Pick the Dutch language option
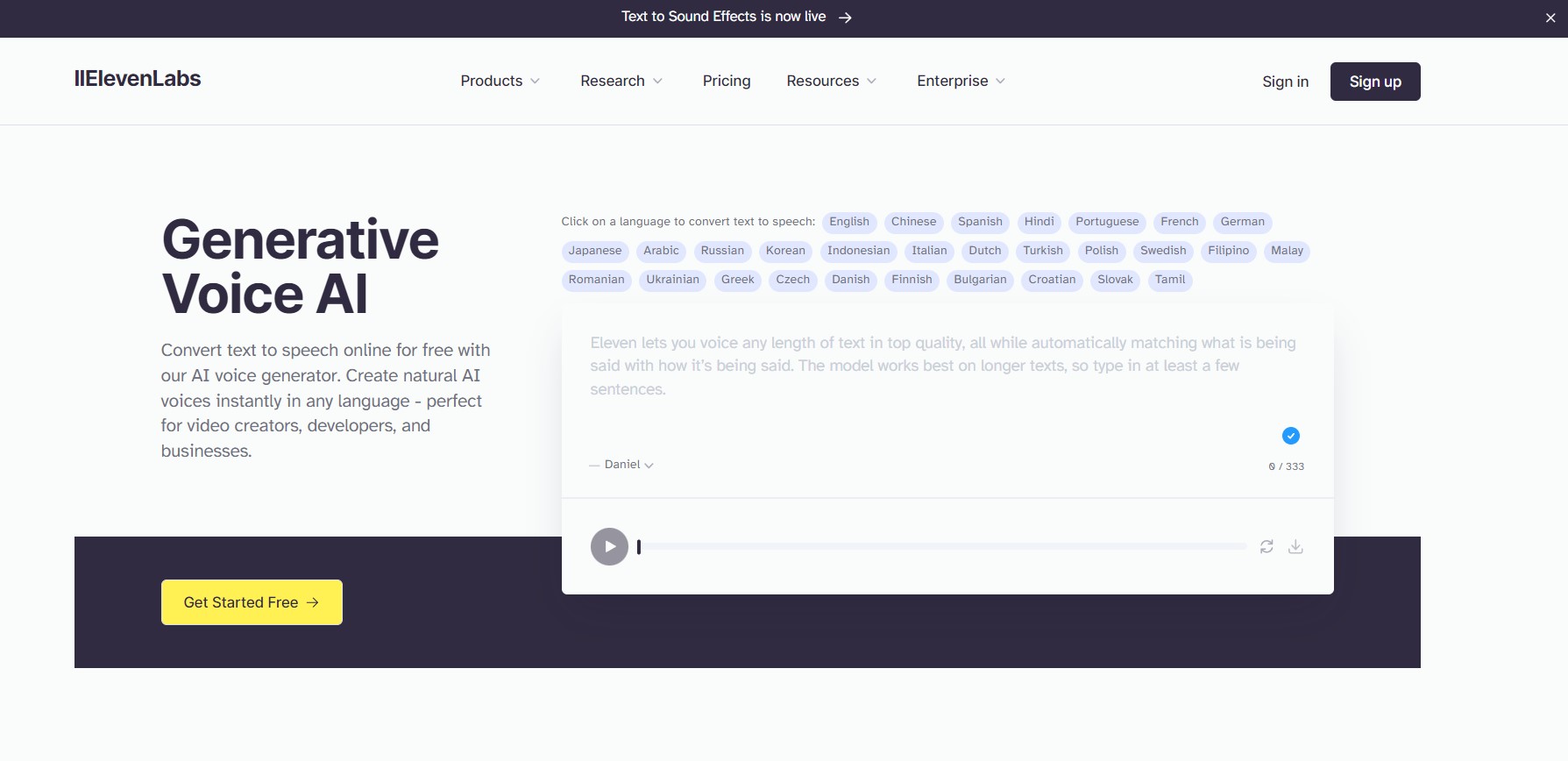This screenshot has width=1568, height=761. tap(985, 251)
